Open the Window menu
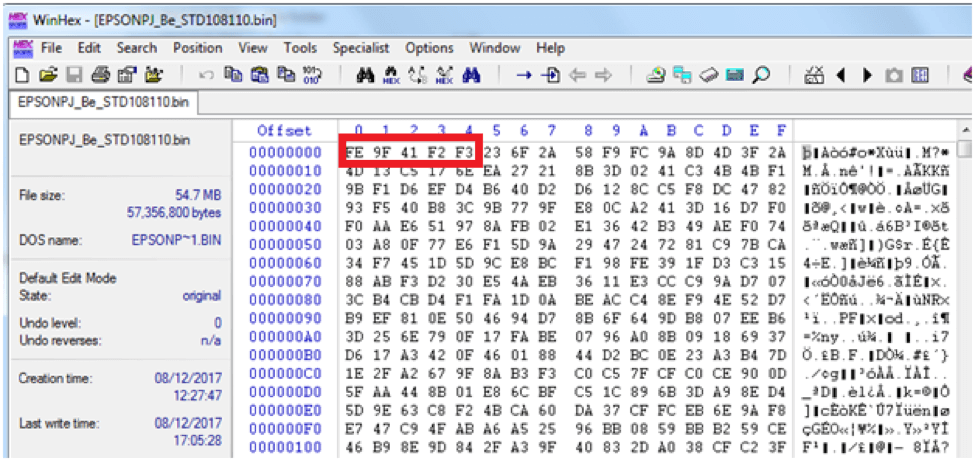Viewport: 975px width, 461px height. (x=495, y=48)
